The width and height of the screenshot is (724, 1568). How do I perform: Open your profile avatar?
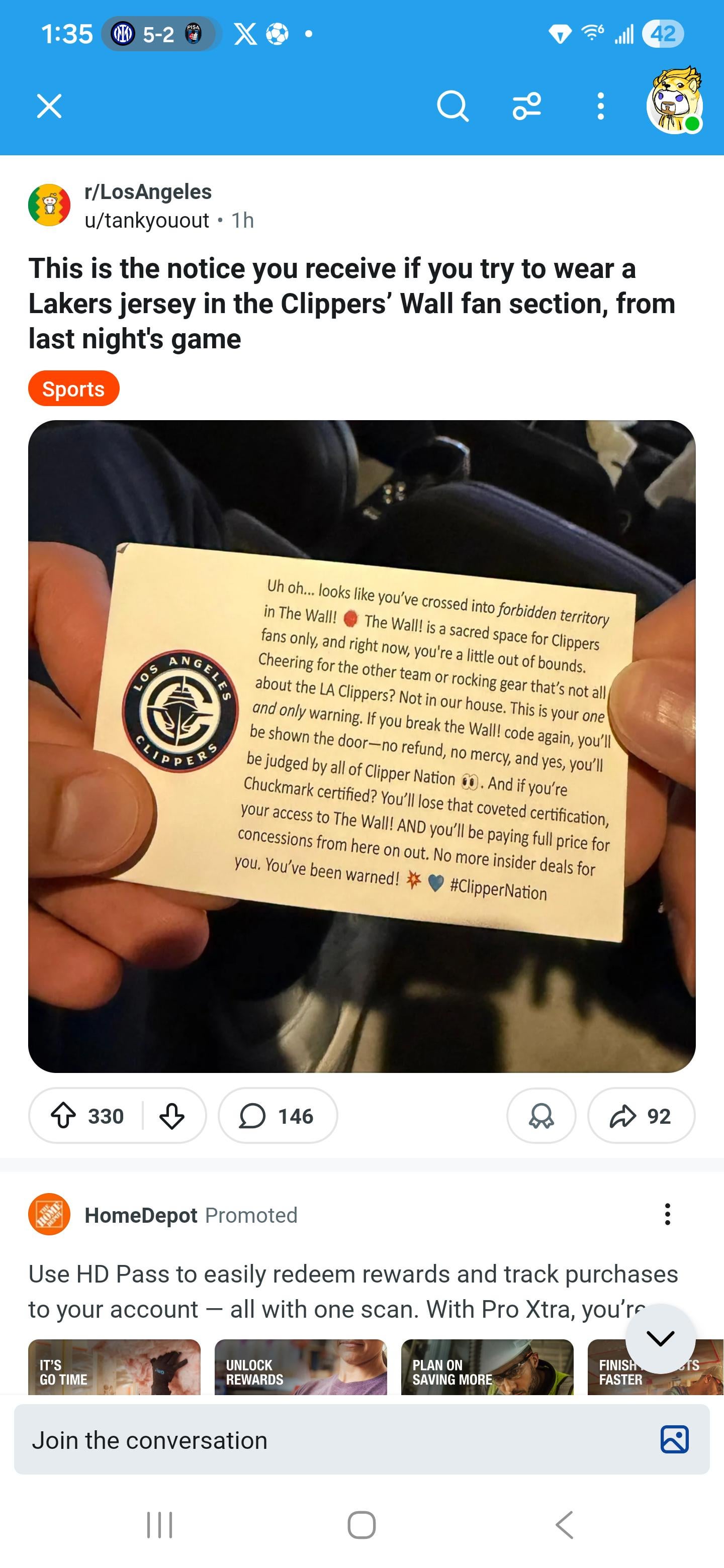(675, 101)
